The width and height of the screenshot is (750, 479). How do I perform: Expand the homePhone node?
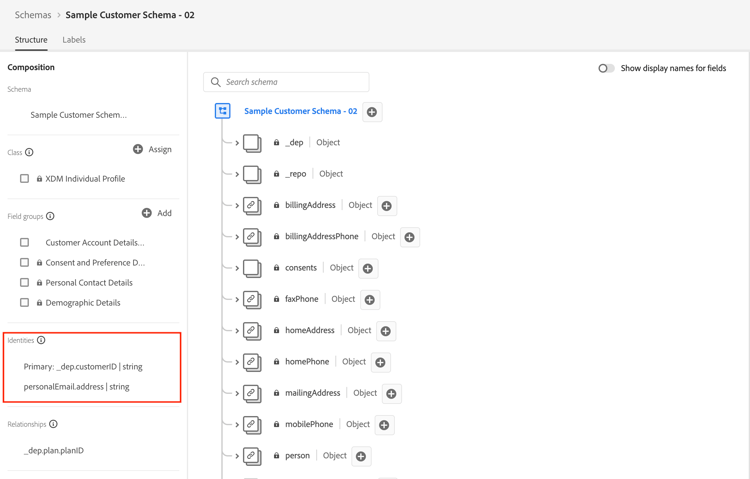237,362
